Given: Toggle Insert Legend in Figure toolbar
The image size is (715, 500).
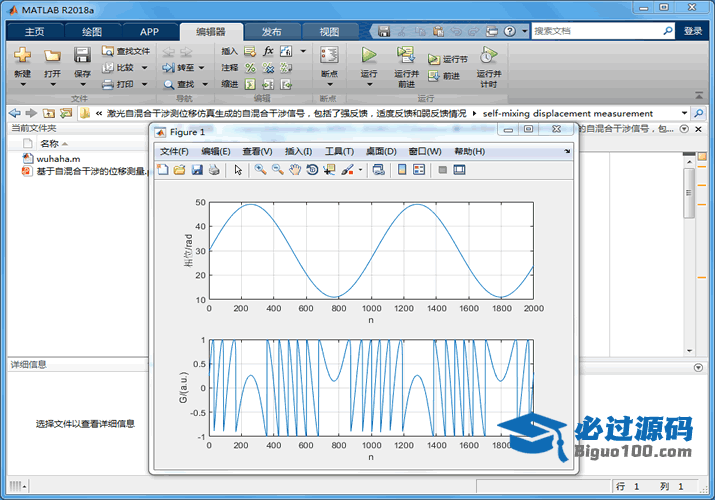Looking at the screenshot, I should click(419, 170).
